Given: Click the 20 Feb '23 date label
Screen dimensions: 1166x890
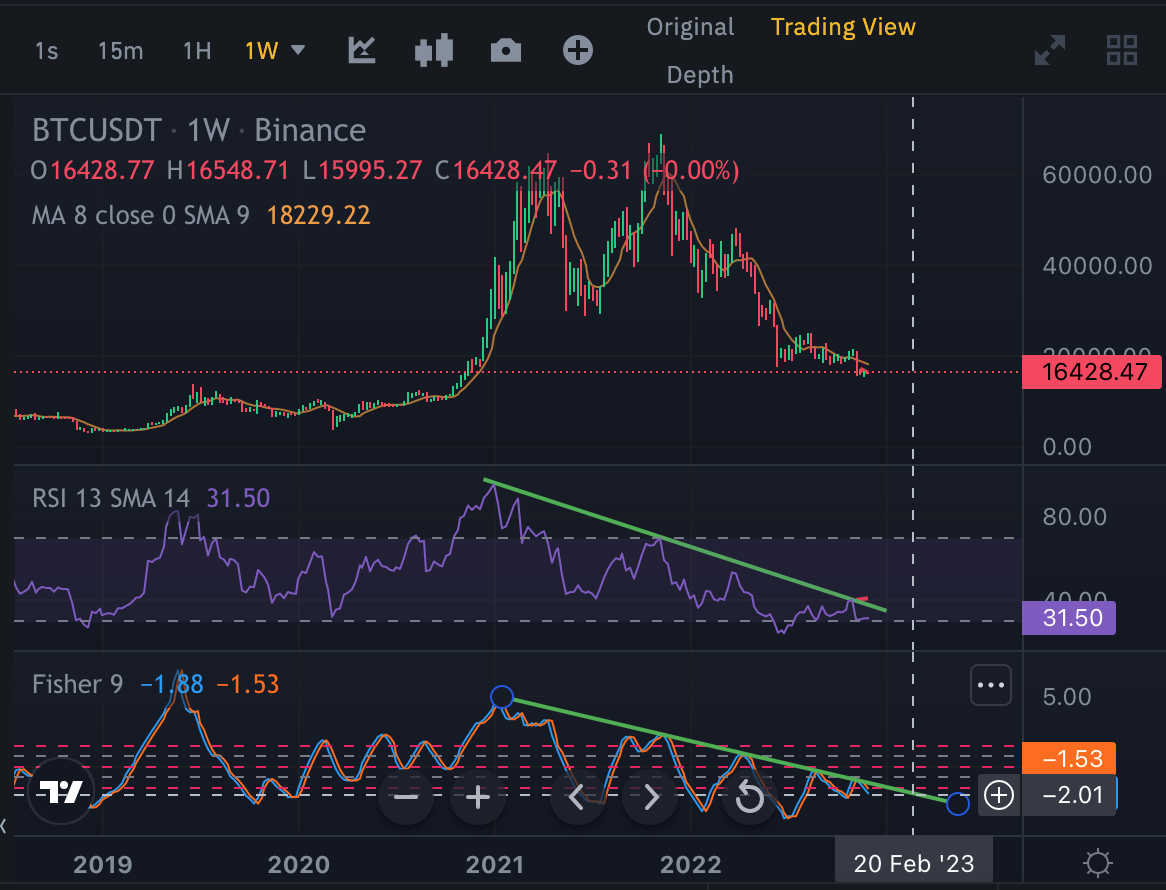Looking at the screenshot, I should point(914,863).
